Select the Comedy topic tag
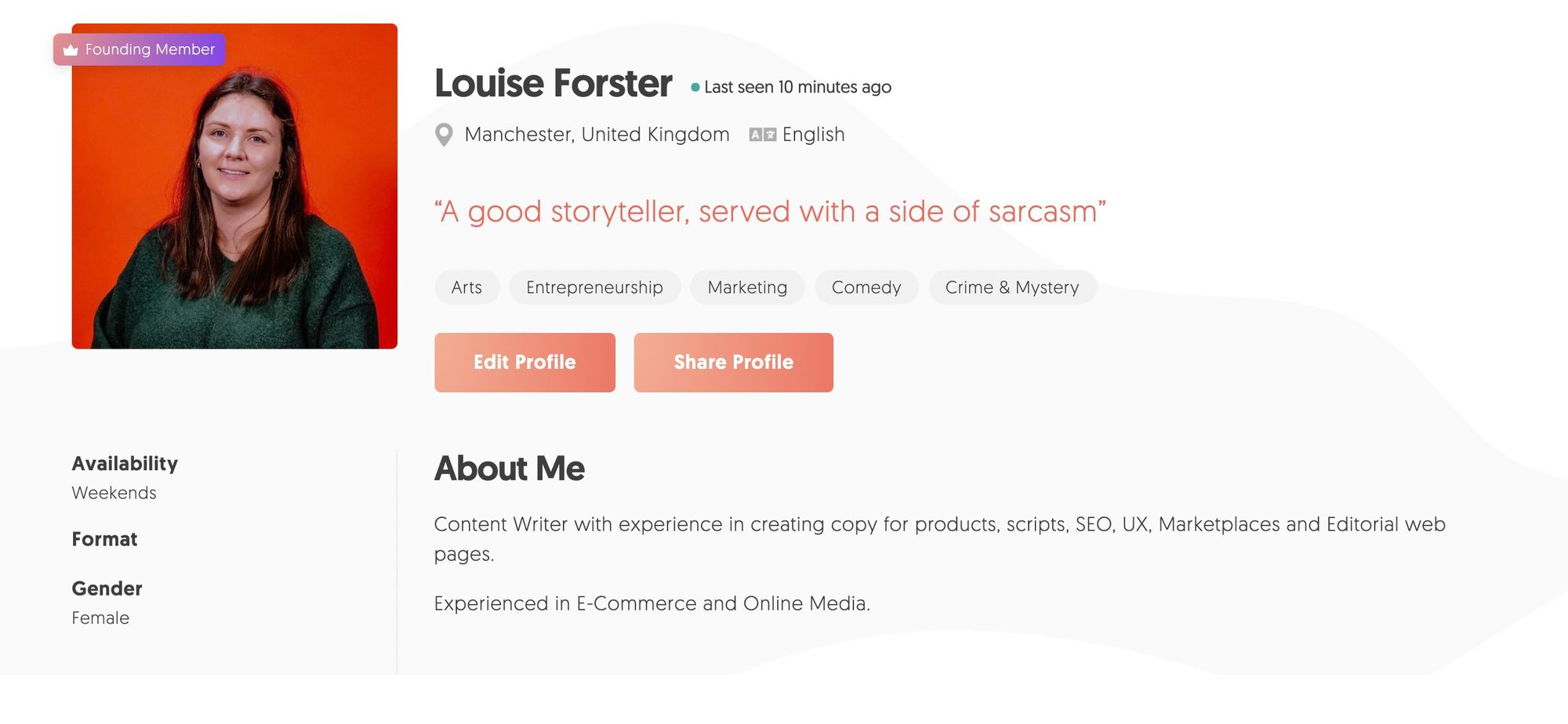 click(866, 287)
